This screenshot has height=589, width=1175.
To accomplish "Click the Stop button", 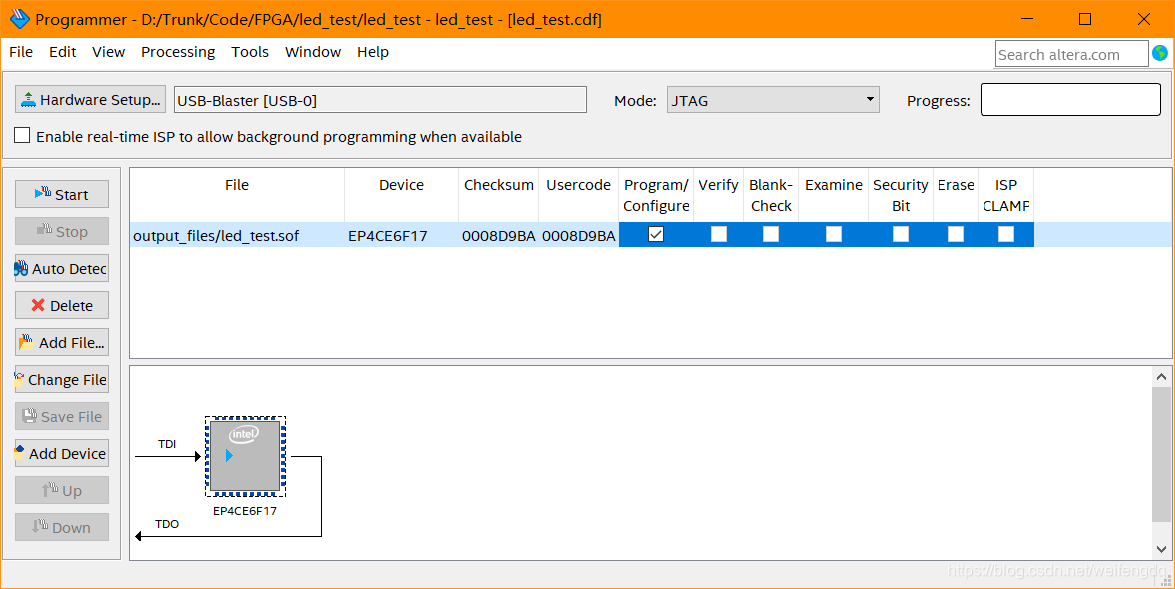I will pos(61,232).
